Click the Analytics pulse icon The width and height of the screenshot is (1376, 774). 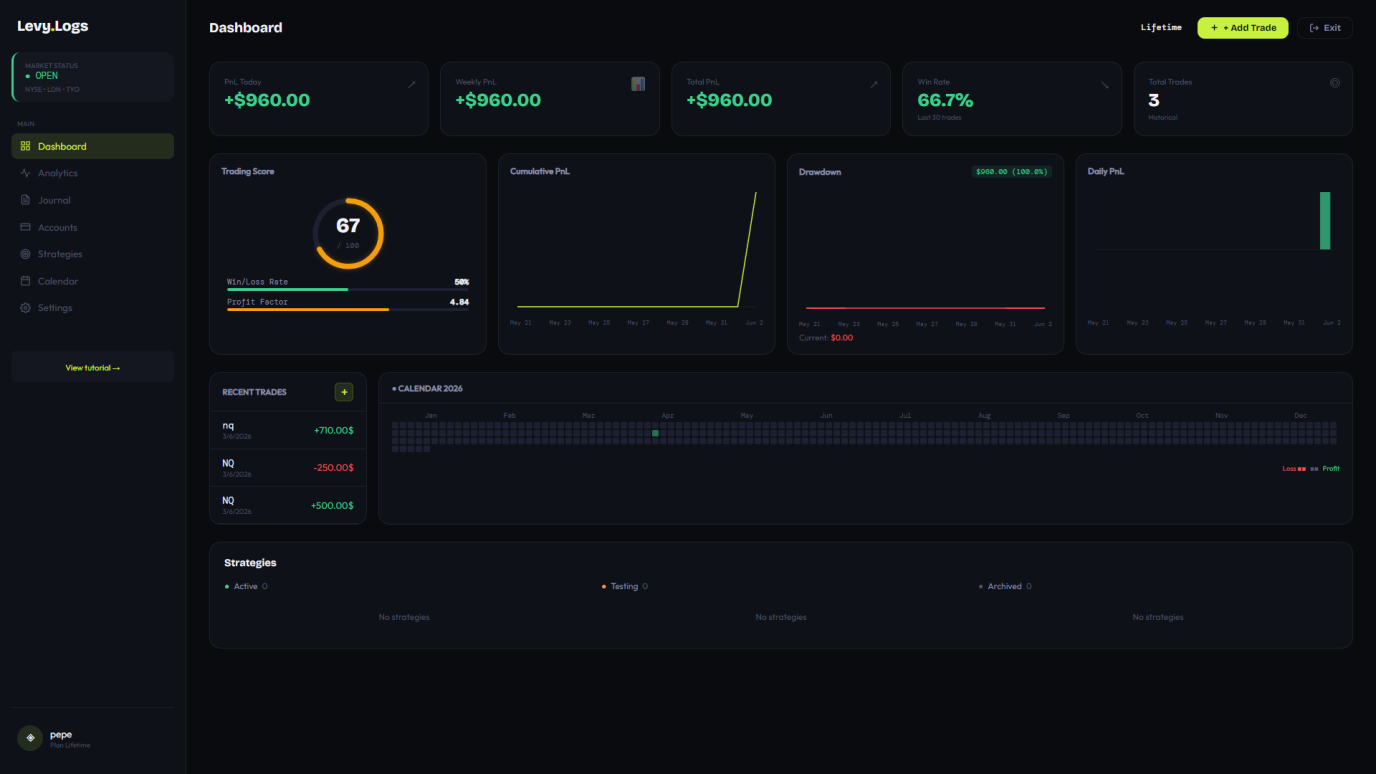pos(26,173)
